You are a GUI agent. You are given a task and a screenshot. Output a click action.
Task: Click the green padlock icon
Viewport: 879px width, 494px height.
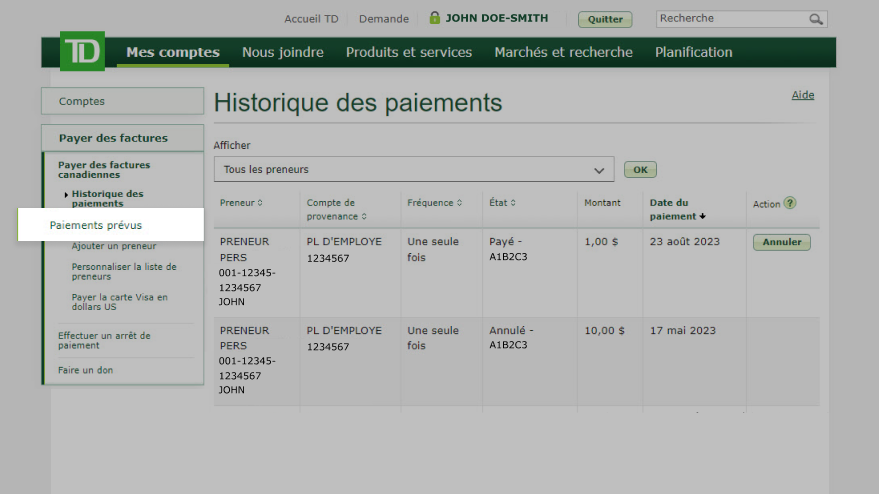[434, 17]
